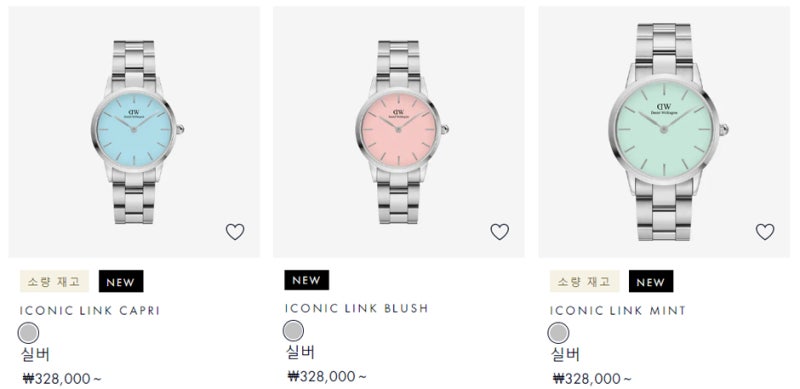
Task: Open ICONIC LINK MINT product link
Action: coord(618,310)
